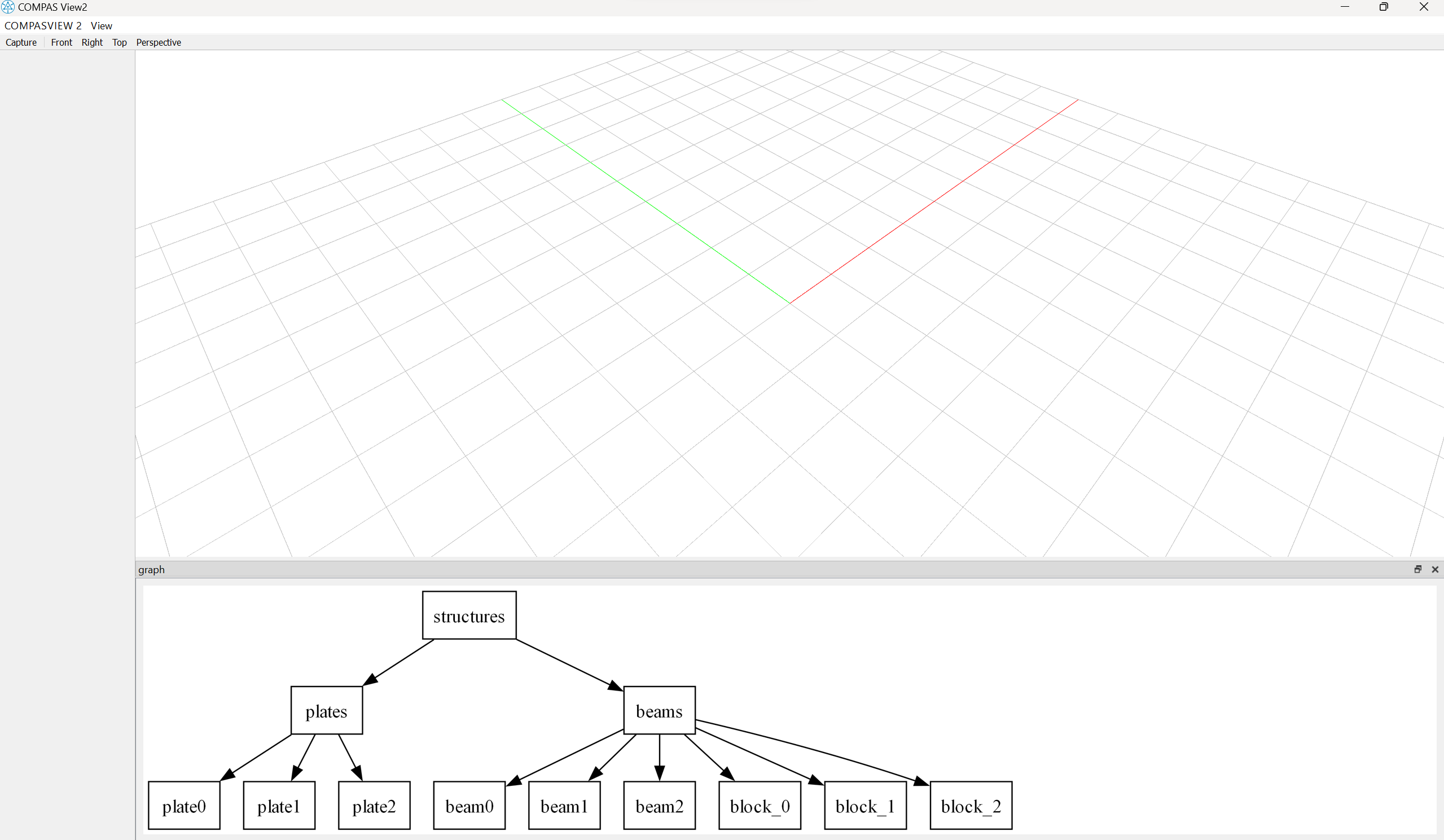The width and height of the screenshot is (1444, 840).
Task: Select the block_2 node
Action: coord(970,805)
